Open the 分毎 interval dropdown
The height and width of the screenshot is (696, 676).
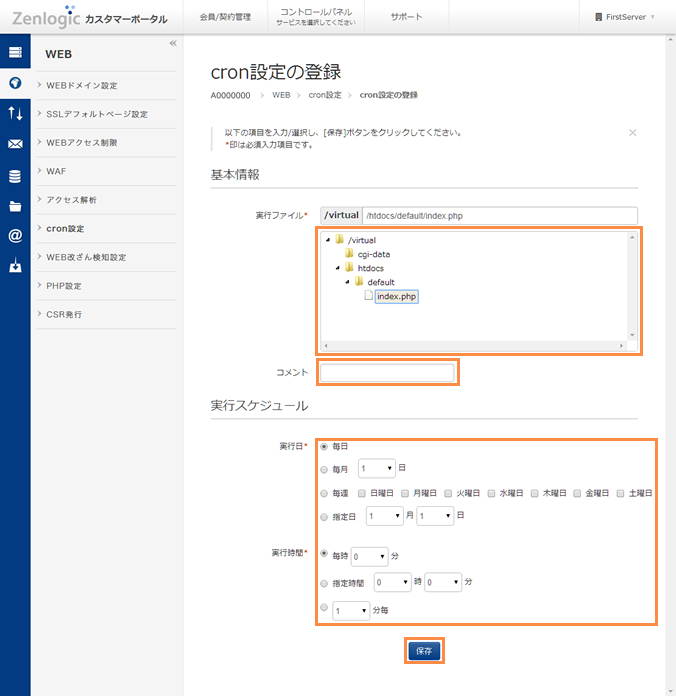(x=351, y=611)
